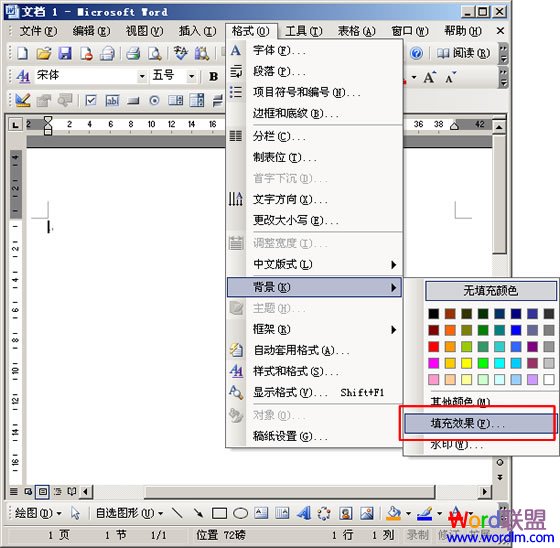Click the Print icon in toolbar
Viewport: 560px width, 548px height.
pos(133,54)
